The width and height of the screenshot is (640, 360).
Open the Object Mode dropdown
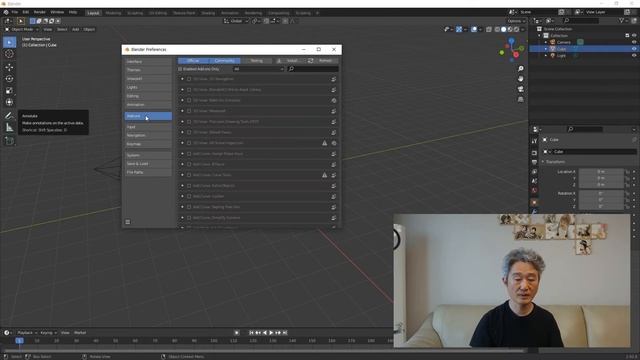coord(22,29)
